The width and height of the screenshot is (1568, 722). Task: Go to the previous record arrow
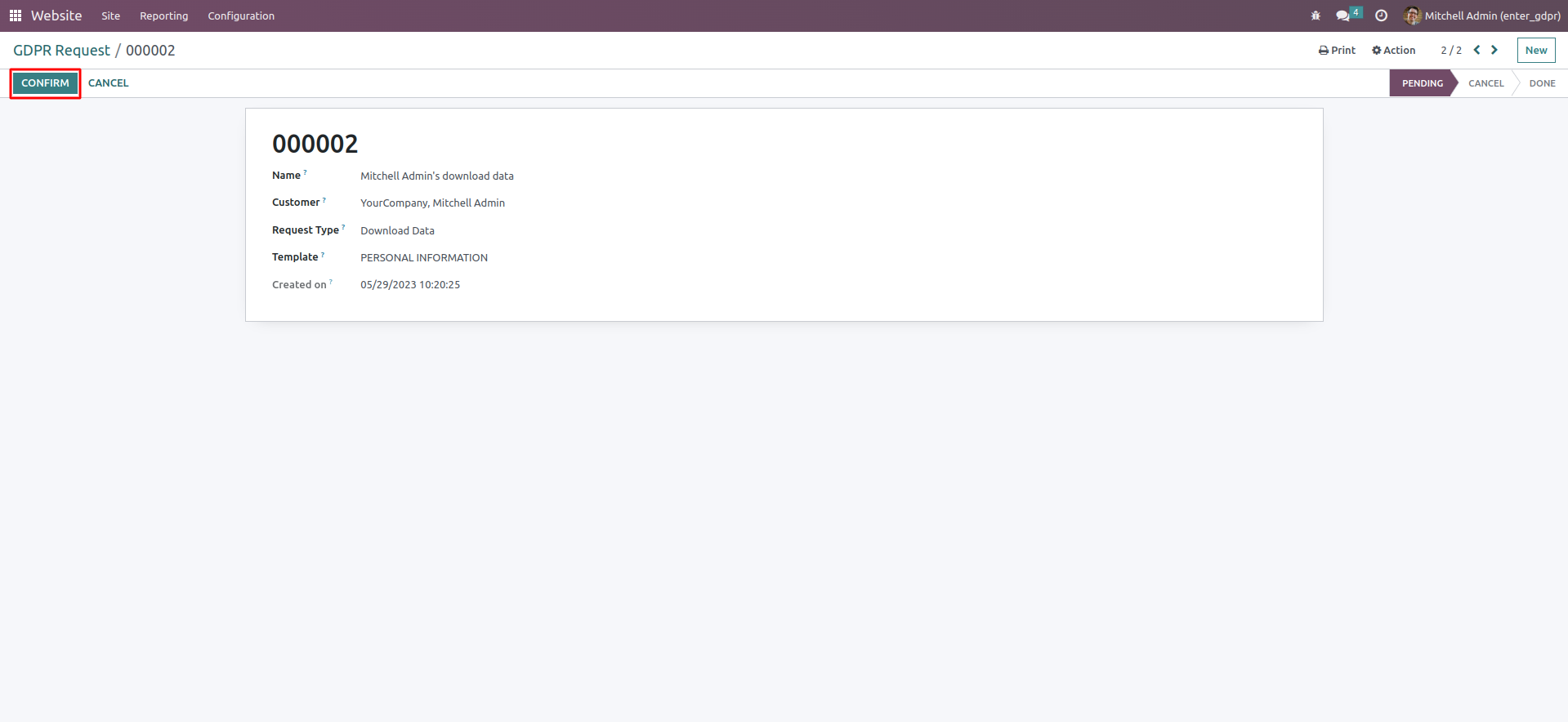[1477, 50]
